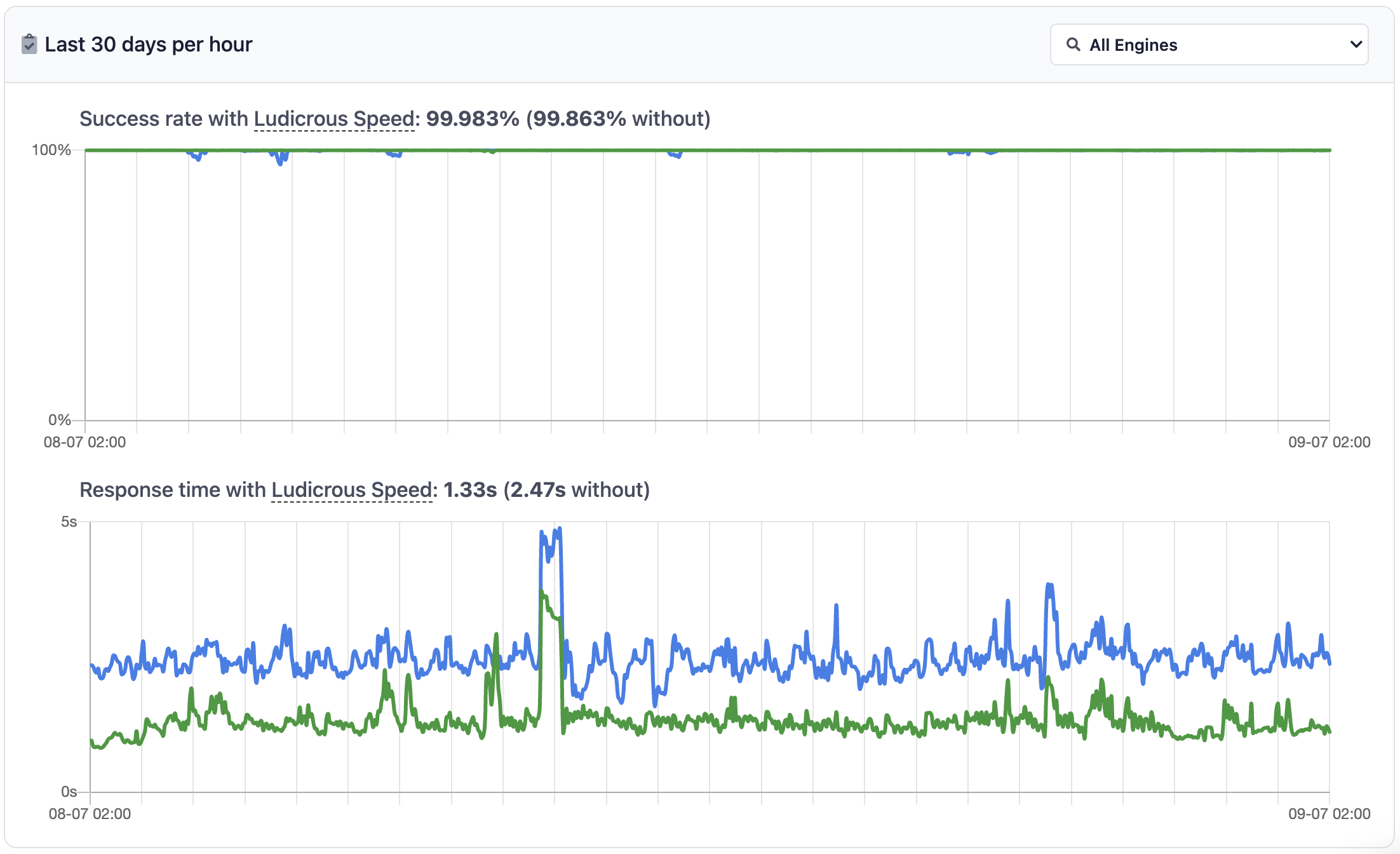
Task: Click the 08-07 02:00 label under the success chart
Action: pyautogui.click(x=84, y=442)
